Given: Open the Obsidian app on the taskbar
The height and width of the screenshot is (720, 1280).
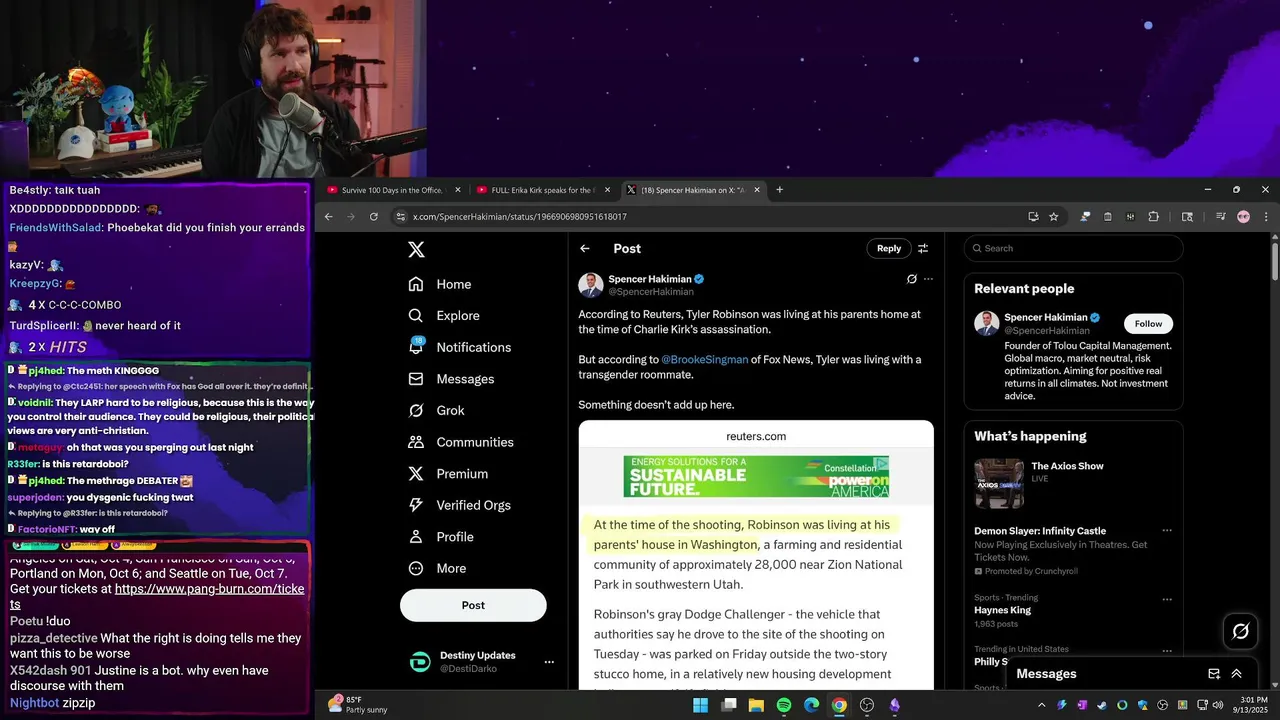Looking at the screenshot, I should point(895,705).
